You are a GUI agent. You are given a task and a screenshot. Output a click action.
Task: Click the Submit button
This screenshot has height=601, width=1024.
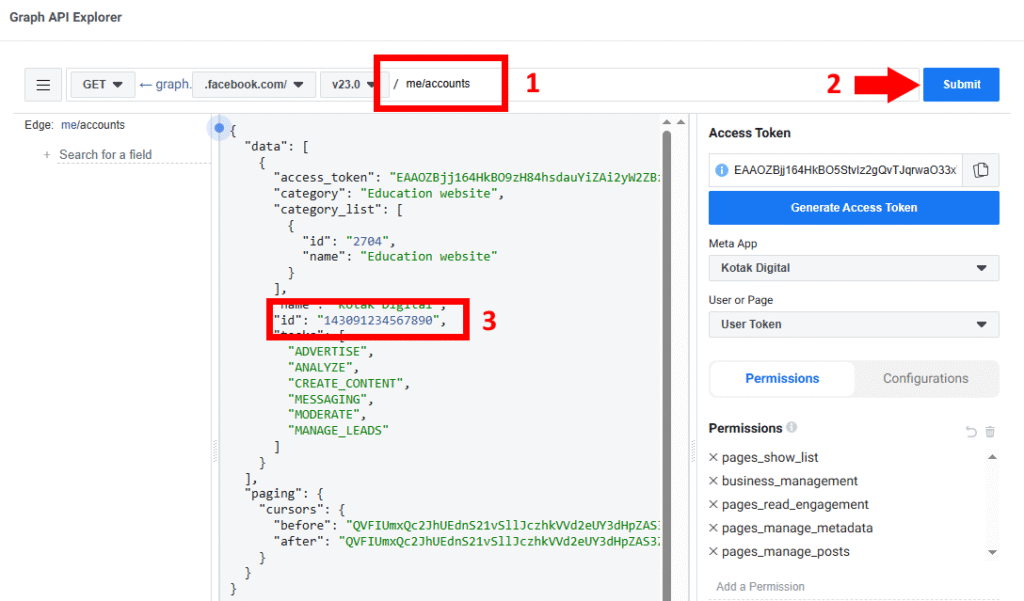pos(961,85)
